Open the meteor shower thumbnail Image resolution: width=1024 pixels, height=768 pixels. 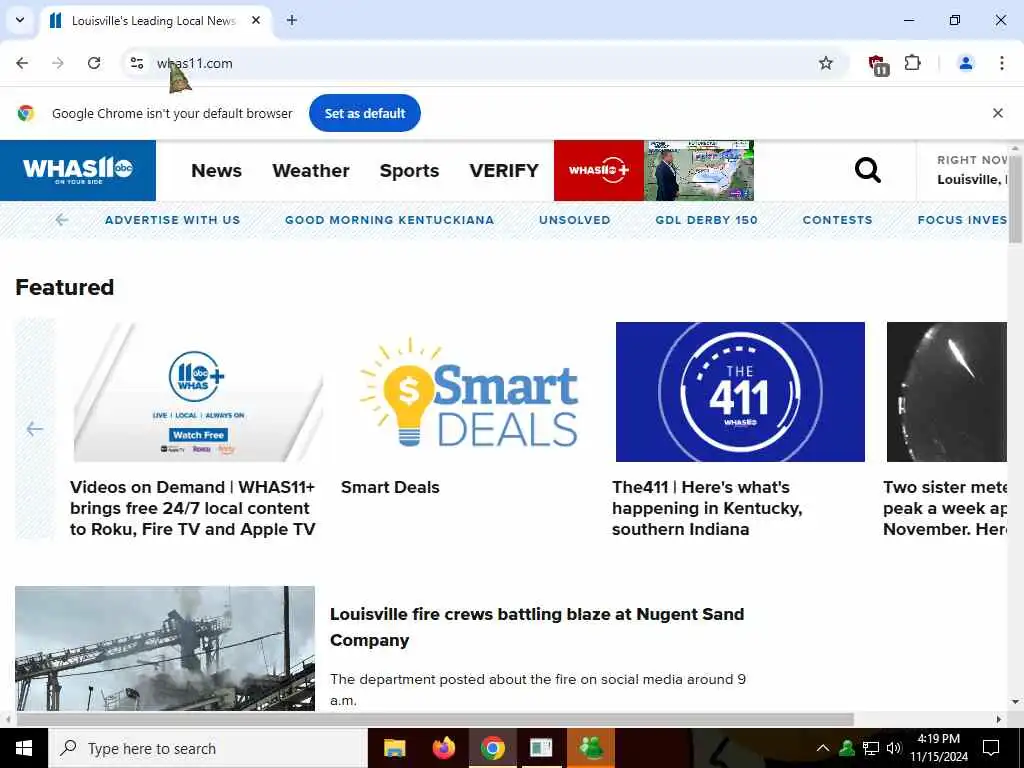[946, 392]
